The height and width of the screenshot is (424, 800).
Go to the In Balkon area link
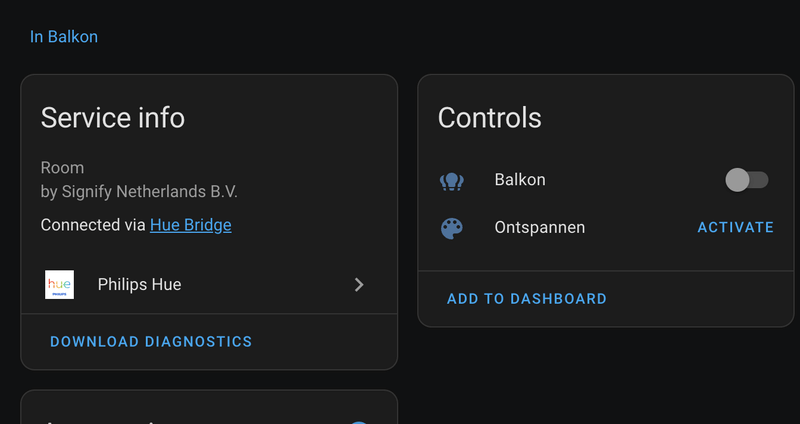tap(64, 37)
